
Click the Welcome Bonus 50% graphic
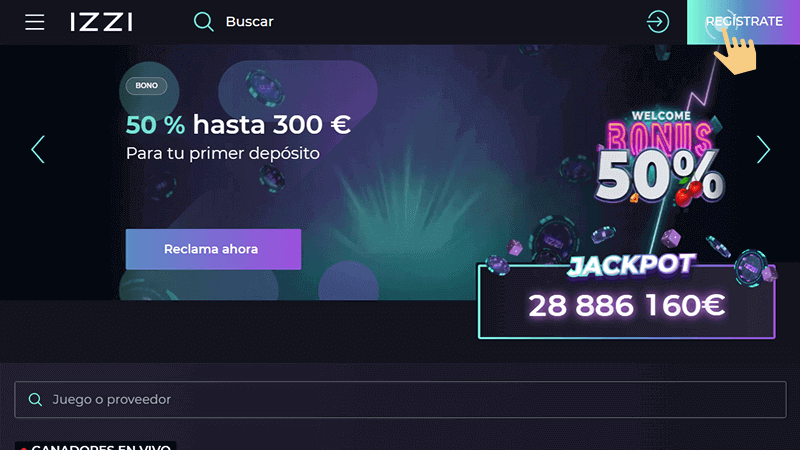pos(661,158)
